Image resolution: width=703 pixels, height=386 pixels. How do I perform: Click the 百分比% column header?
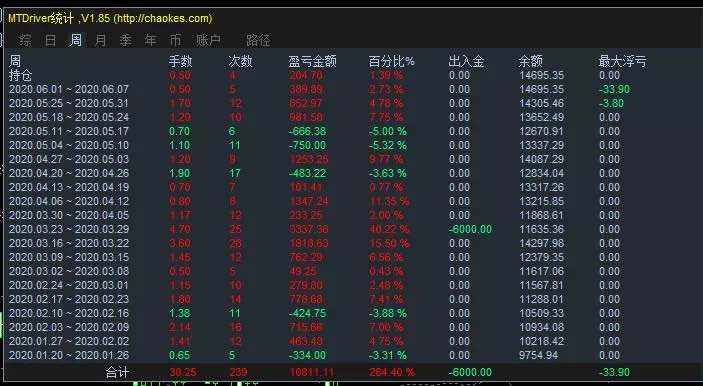pos(391,61)
